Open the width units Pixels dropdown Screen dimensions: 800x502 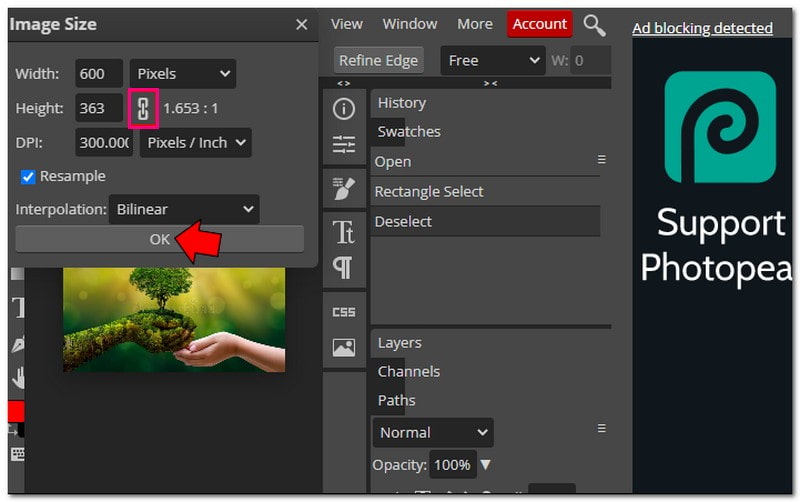pyautogui.click(x=183, y=74)
